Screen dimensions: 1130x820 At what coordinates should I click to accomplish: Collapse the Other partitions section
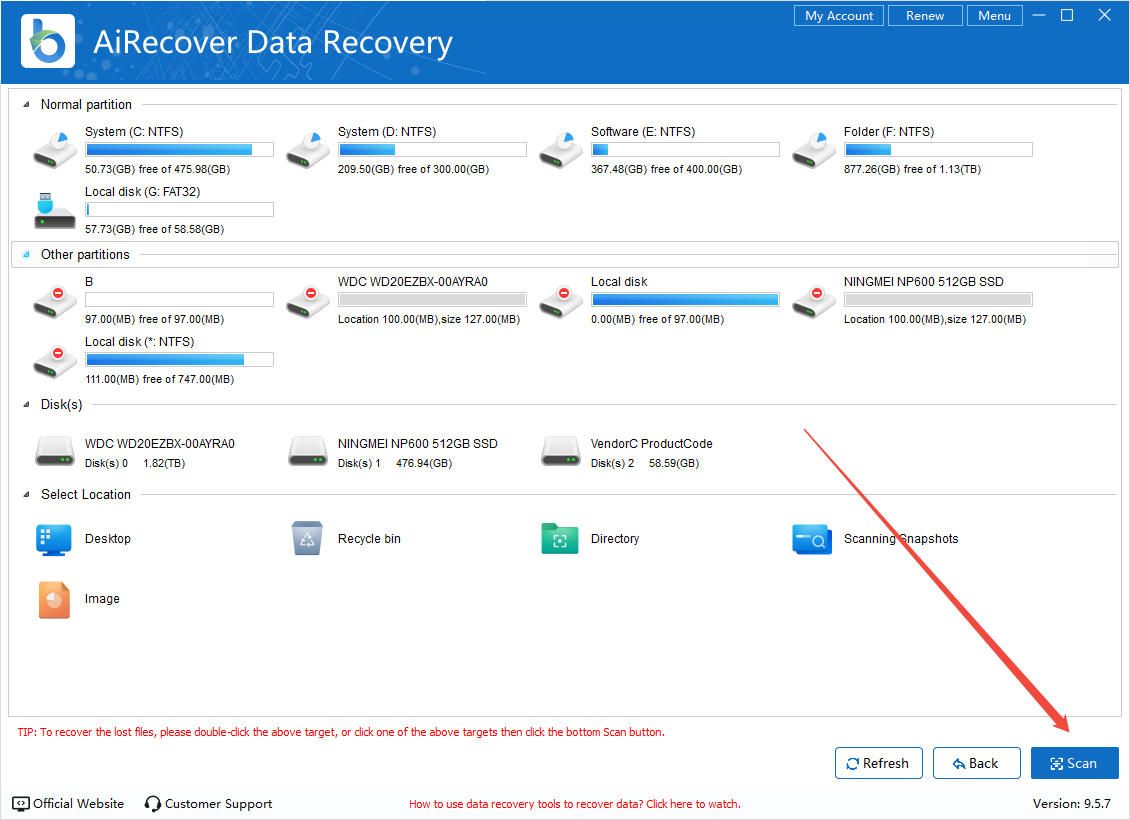[25, 255]
